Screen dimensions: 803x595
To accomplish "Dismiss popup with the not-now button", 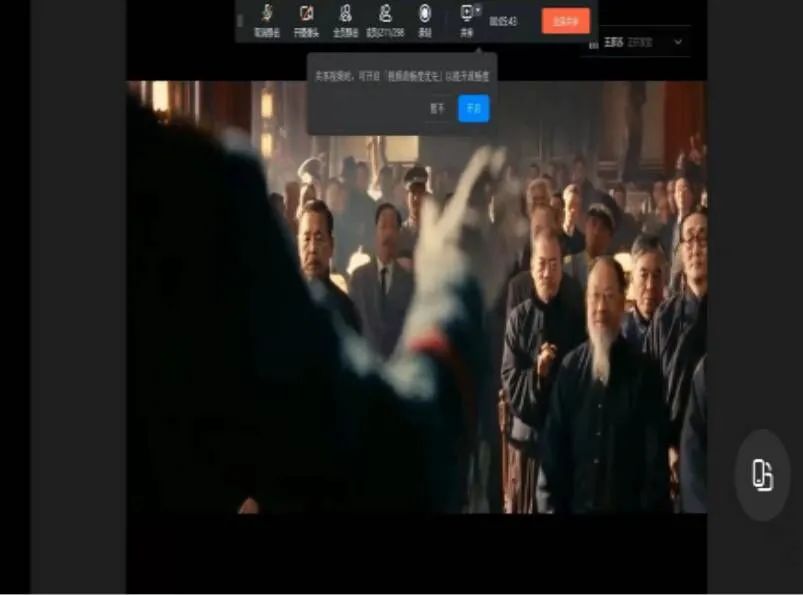I will pyautogui.click(x=437, y=109).
